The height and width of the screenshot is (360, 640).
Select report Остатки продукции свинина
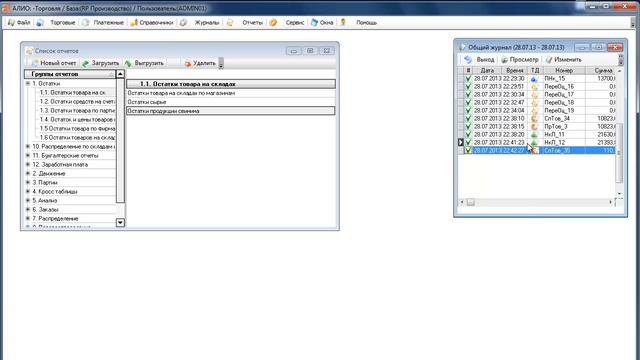pos(231,111)
